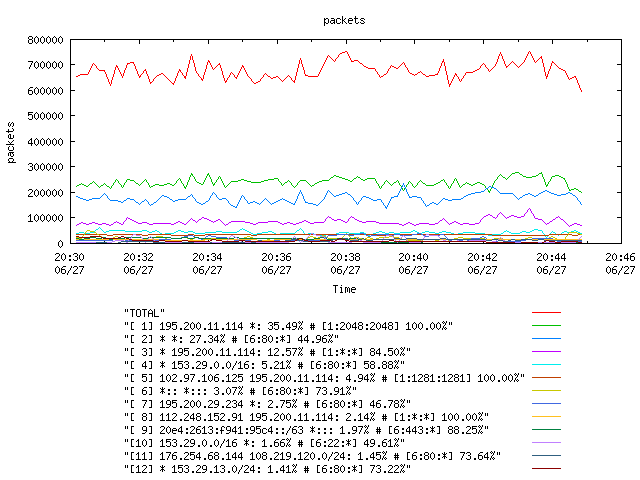Screen dimensions: 640x480
Task: Click the 200000 y-axis value
Action: 45,193
